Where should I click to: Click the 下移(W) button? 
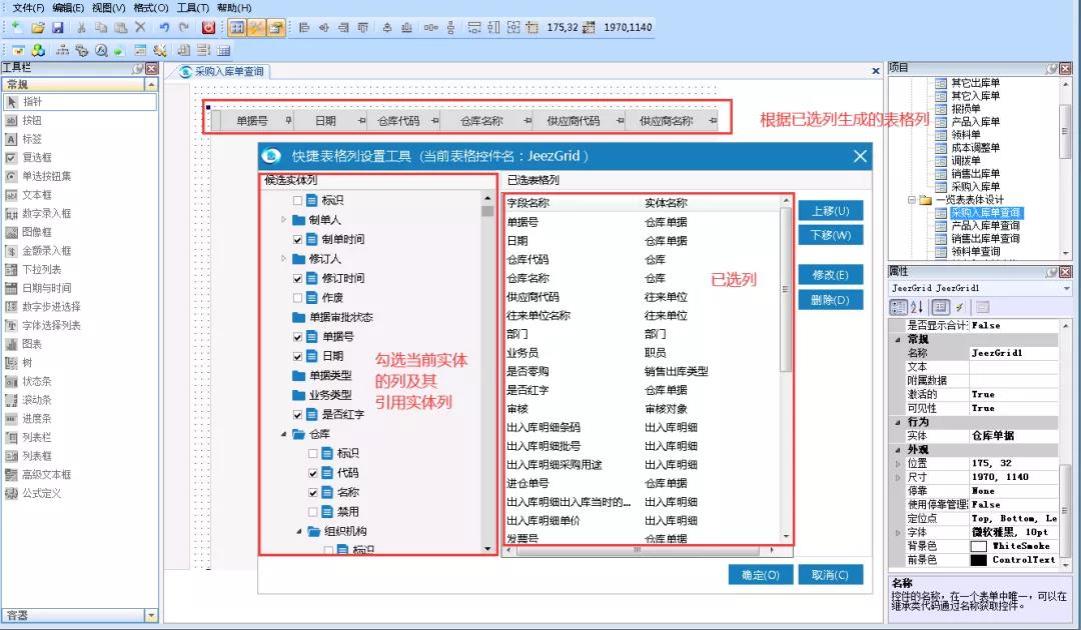click(x=831, y=235)
